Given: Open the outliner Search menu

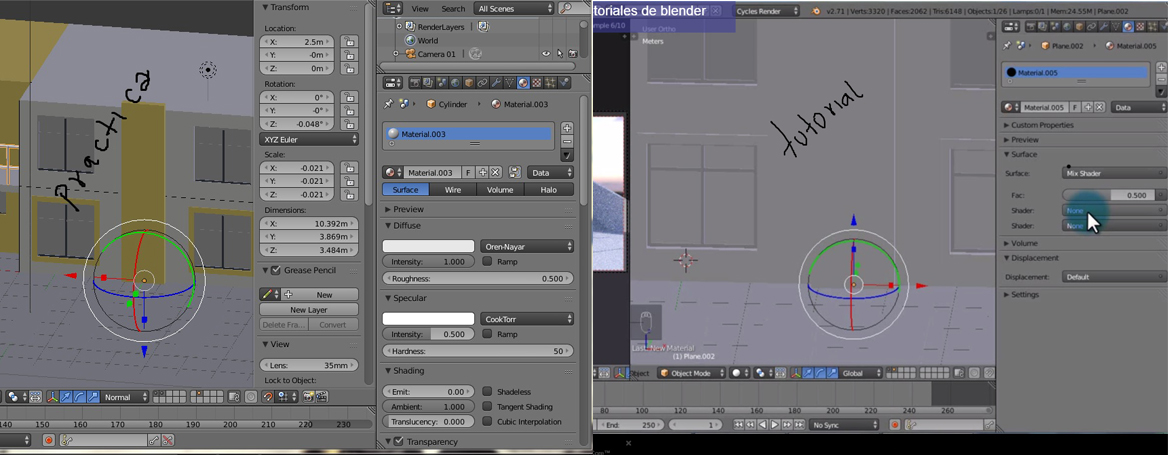Looking at the screenshot, I should (453, 8).
